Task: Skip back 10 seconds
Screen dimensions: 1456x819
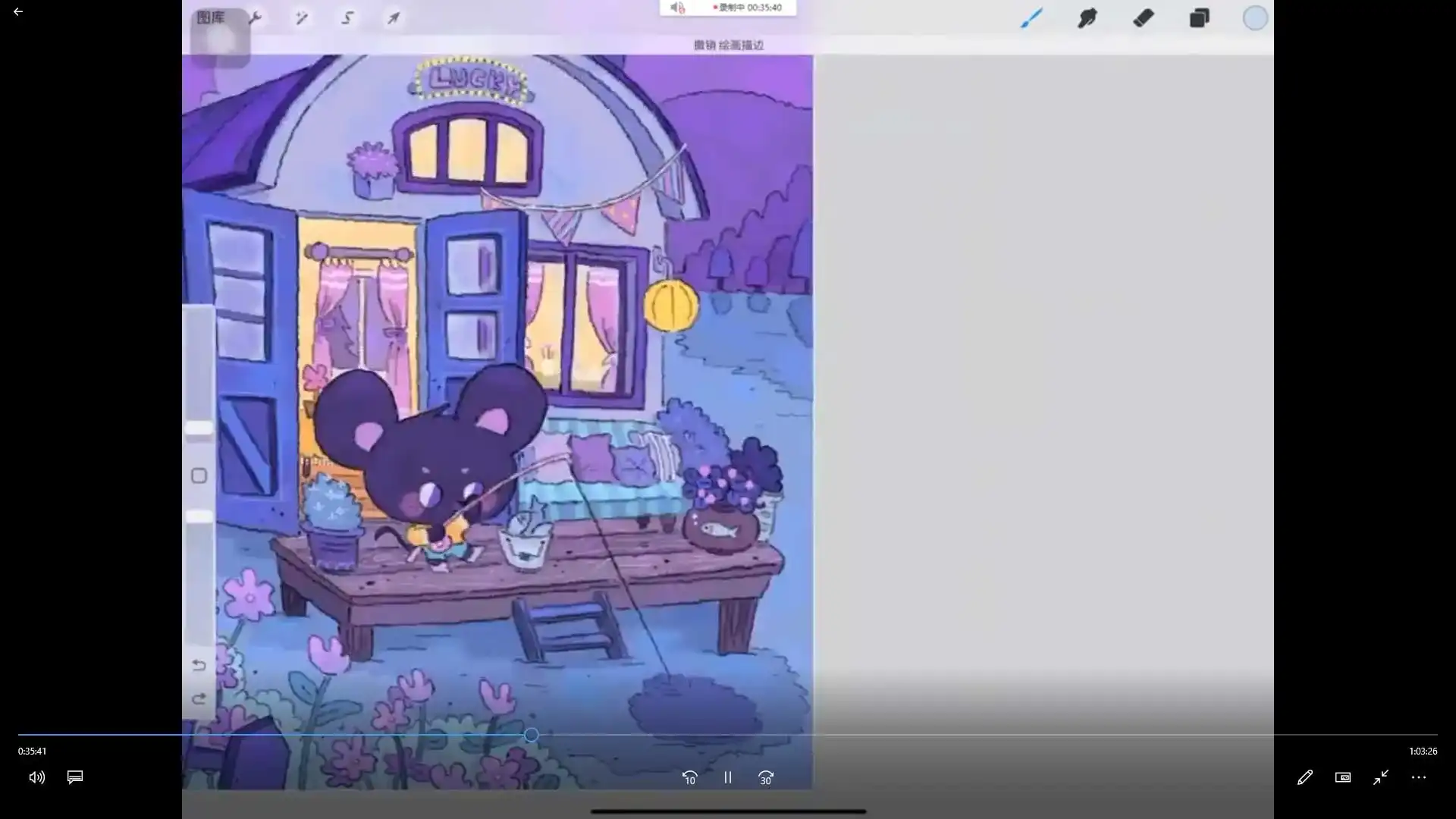Action: pos(689,777)
